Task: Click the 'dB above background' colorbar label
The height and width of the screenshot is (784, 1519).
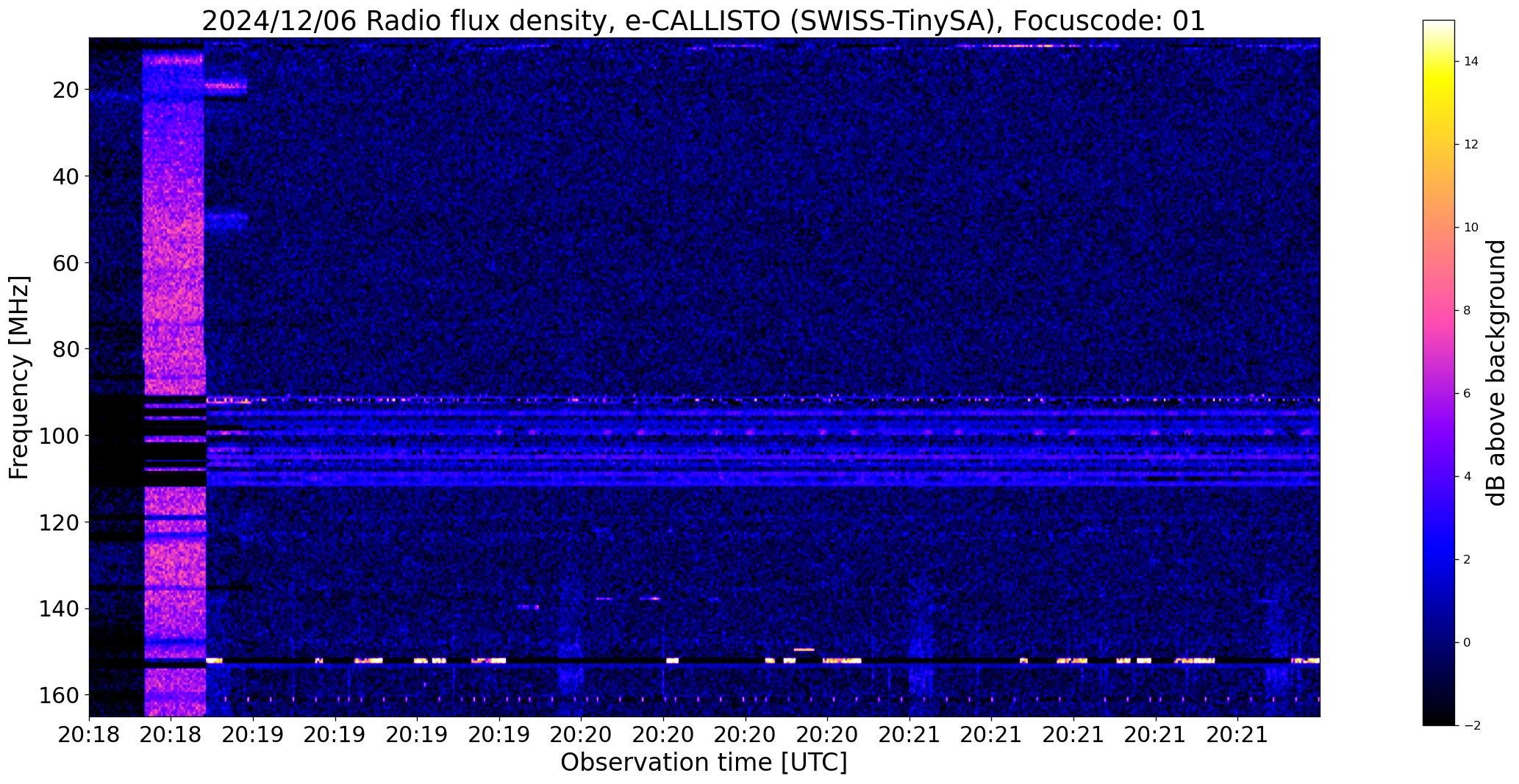Action: (1497, 373)
